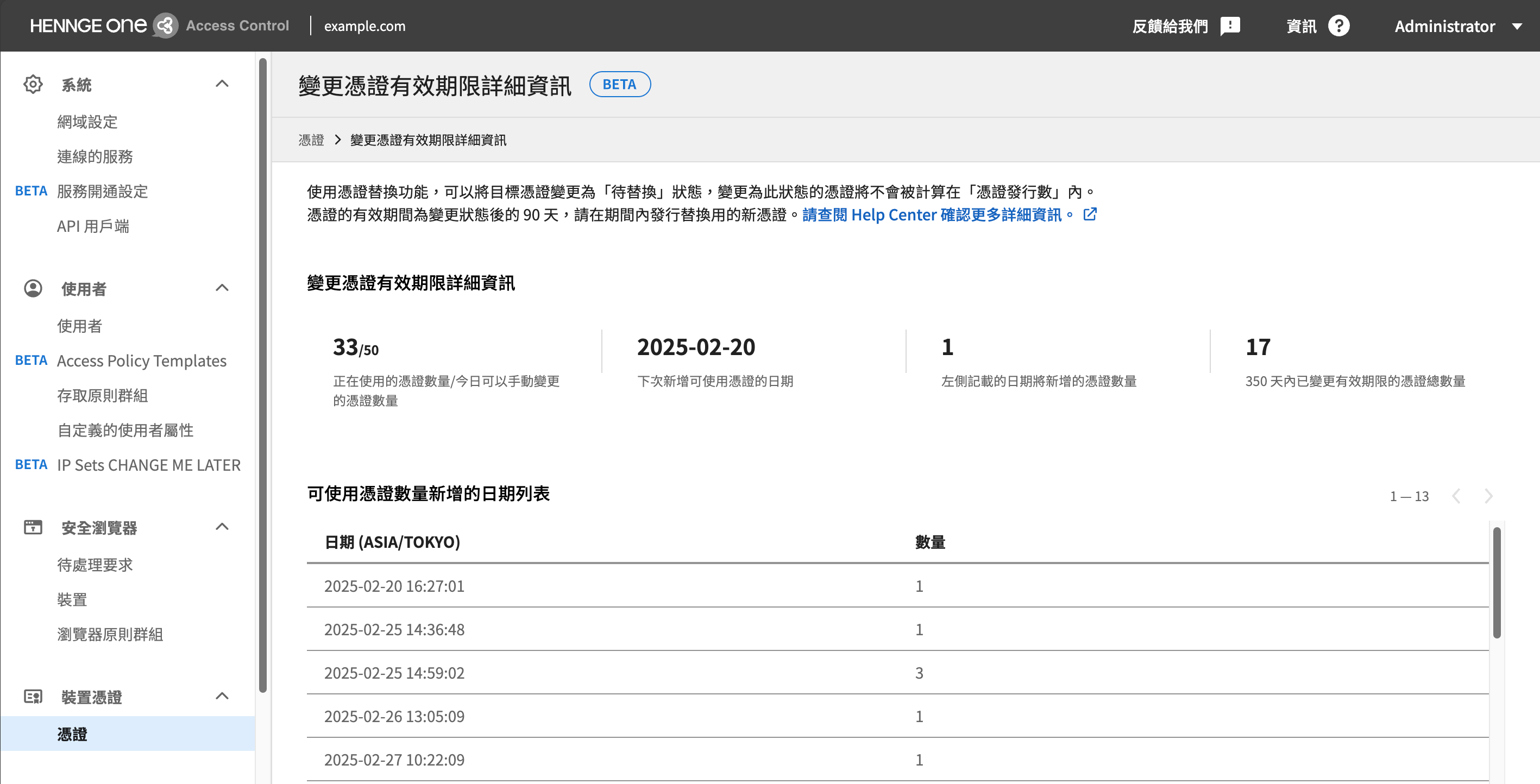This screenshot has width=1540, height=784.
Task: Click the external link icon after Help Center
Action: point(1090,214)
